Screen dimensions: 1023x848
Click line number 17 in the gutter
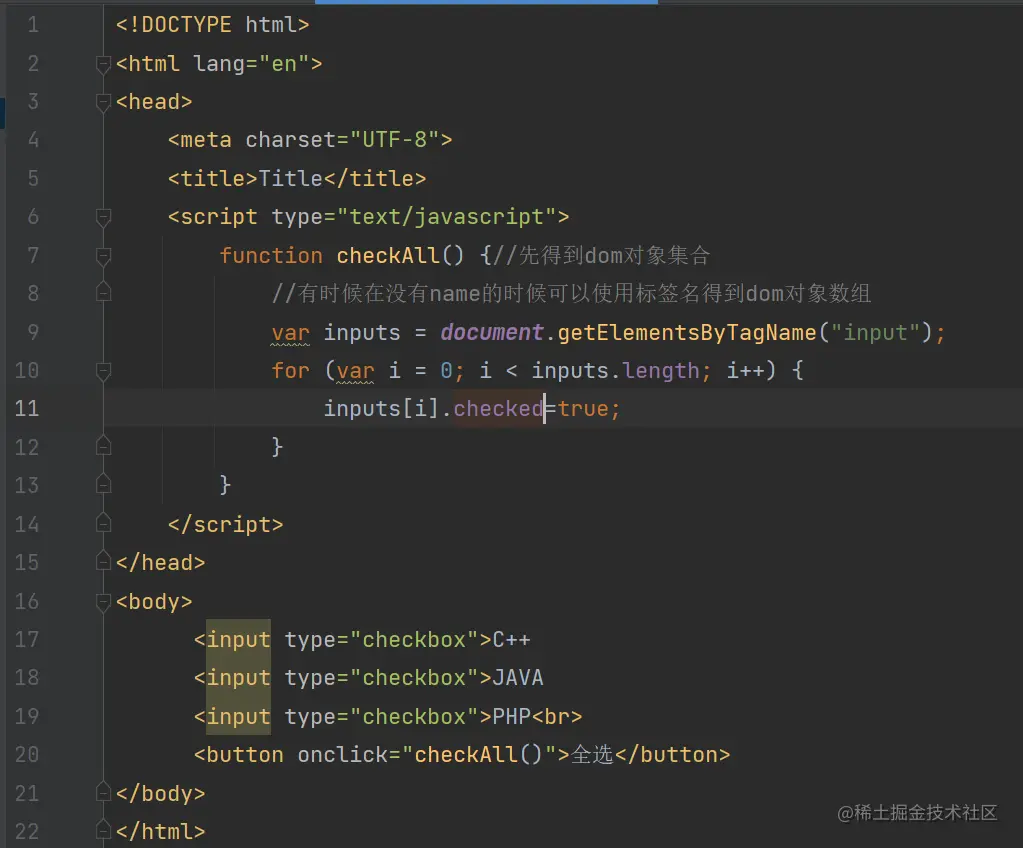point(27,639)
